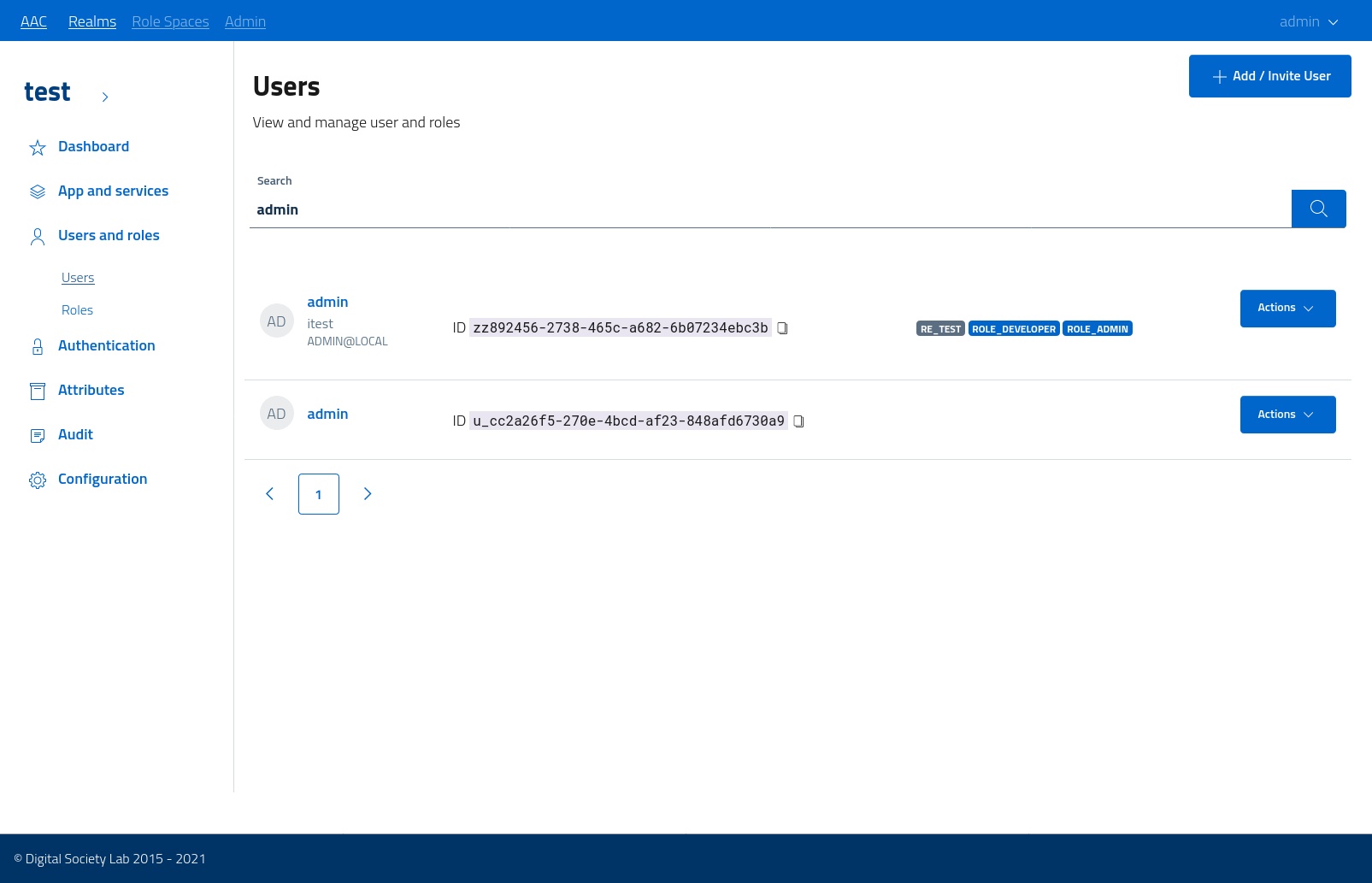Open the Authentication link
The height and width of the screenshot is (883, 1372).
(107, 346)
